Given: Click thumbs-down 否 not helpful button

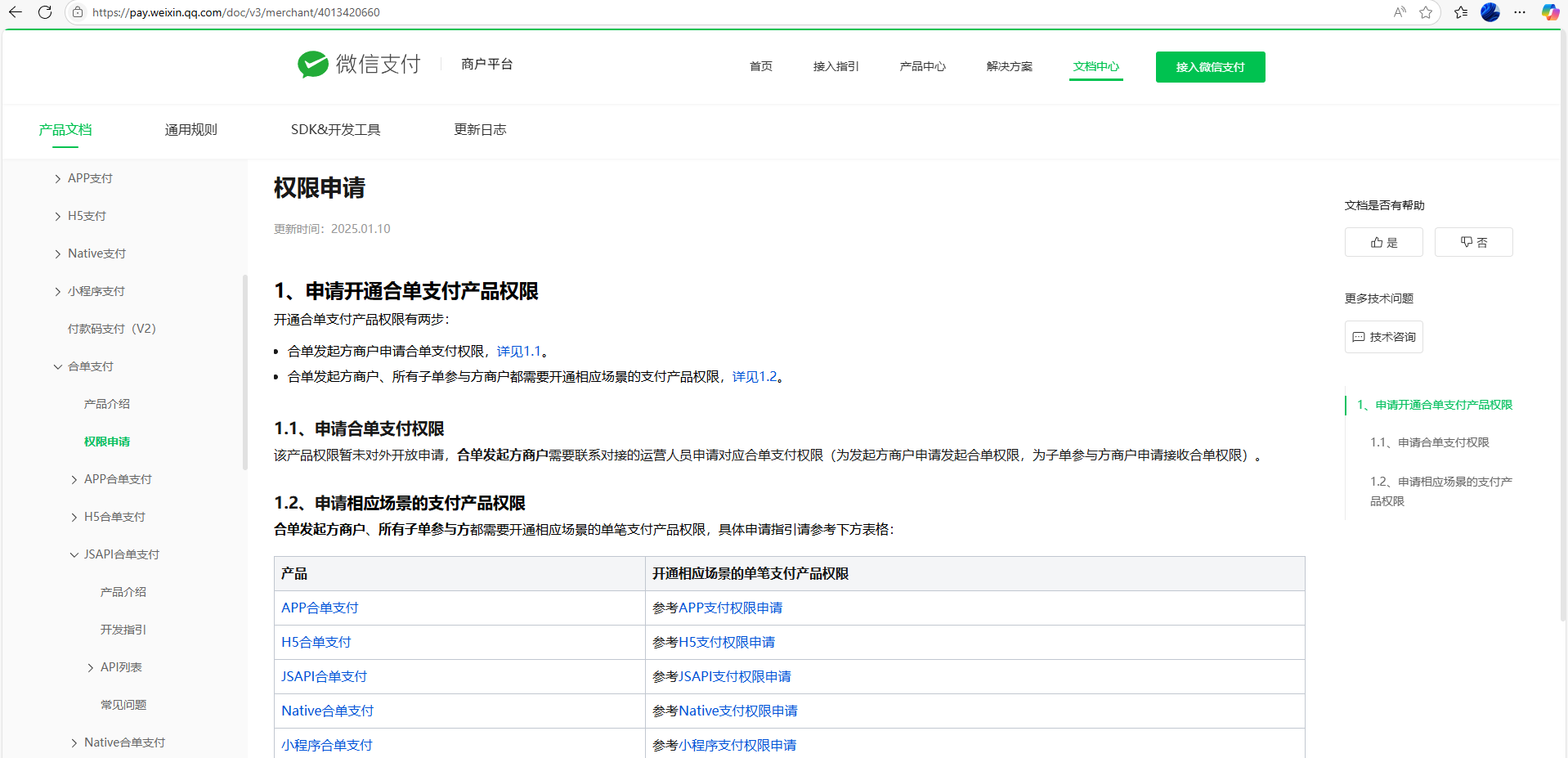Looking at the screenshot, I should 1473,242.
